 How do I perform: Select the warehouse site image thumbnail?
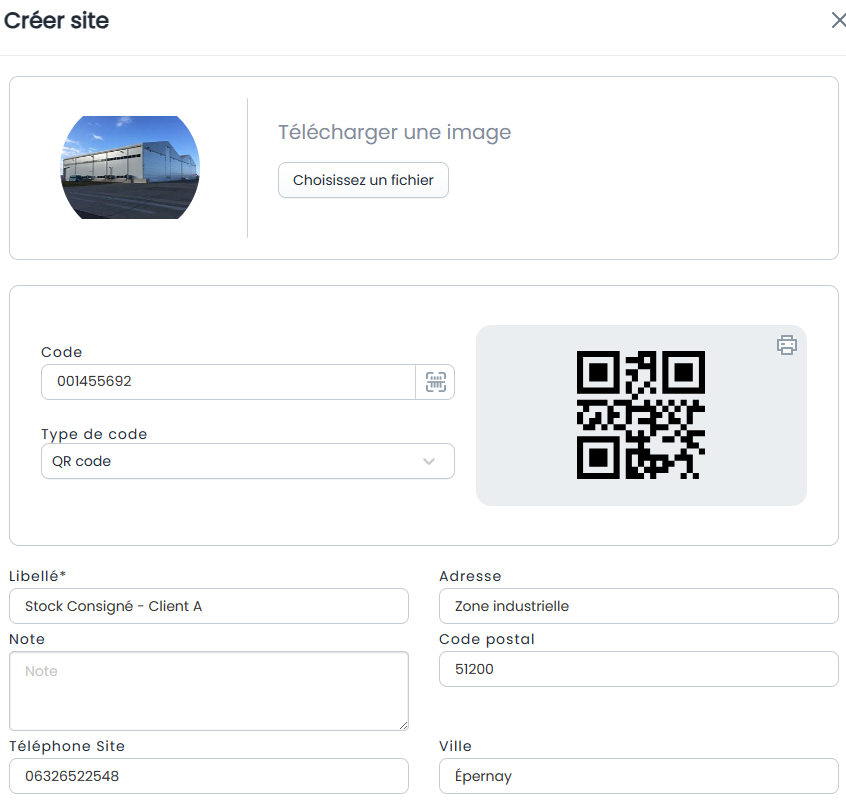pos(130,167)
